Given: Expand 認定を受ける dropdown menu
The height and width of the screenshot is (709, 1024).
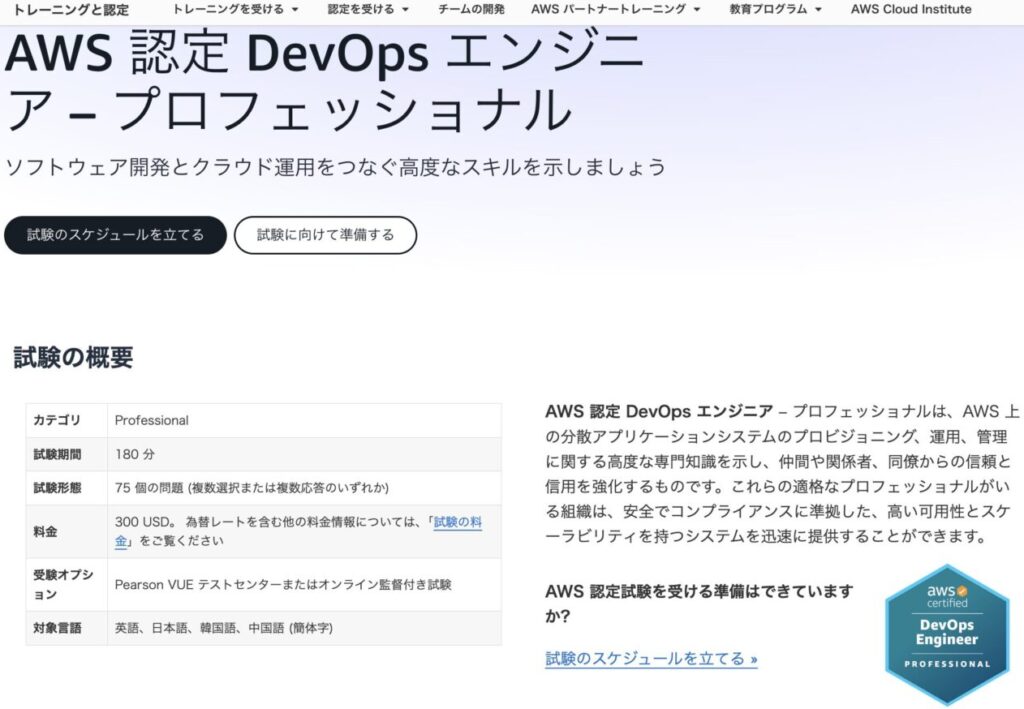Looking at the screenshot, I should (368, 9).
